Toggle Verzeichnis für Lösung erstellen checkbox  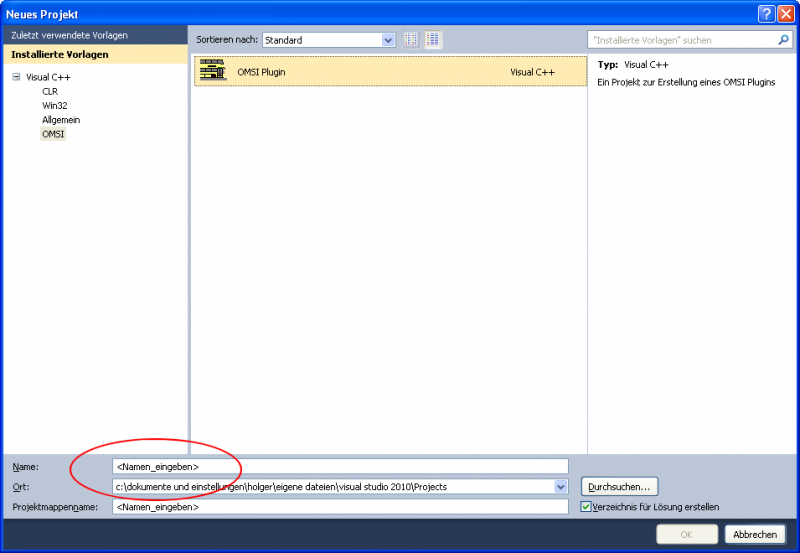(586, 507)
